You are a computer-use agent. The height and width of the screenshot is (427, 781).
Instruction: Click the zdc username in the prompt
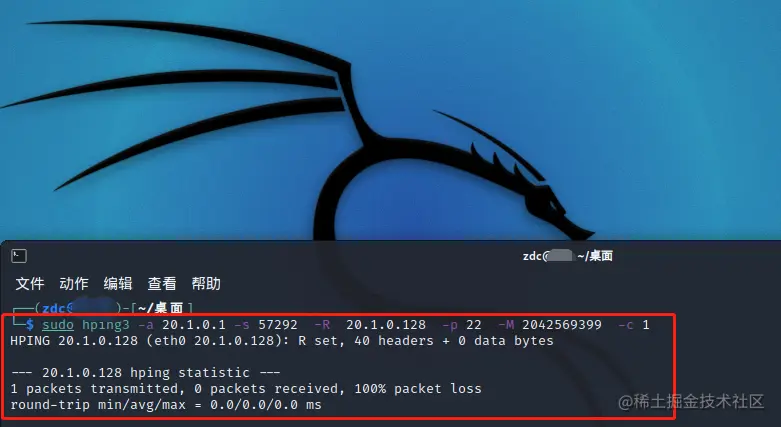coord(53,308)
